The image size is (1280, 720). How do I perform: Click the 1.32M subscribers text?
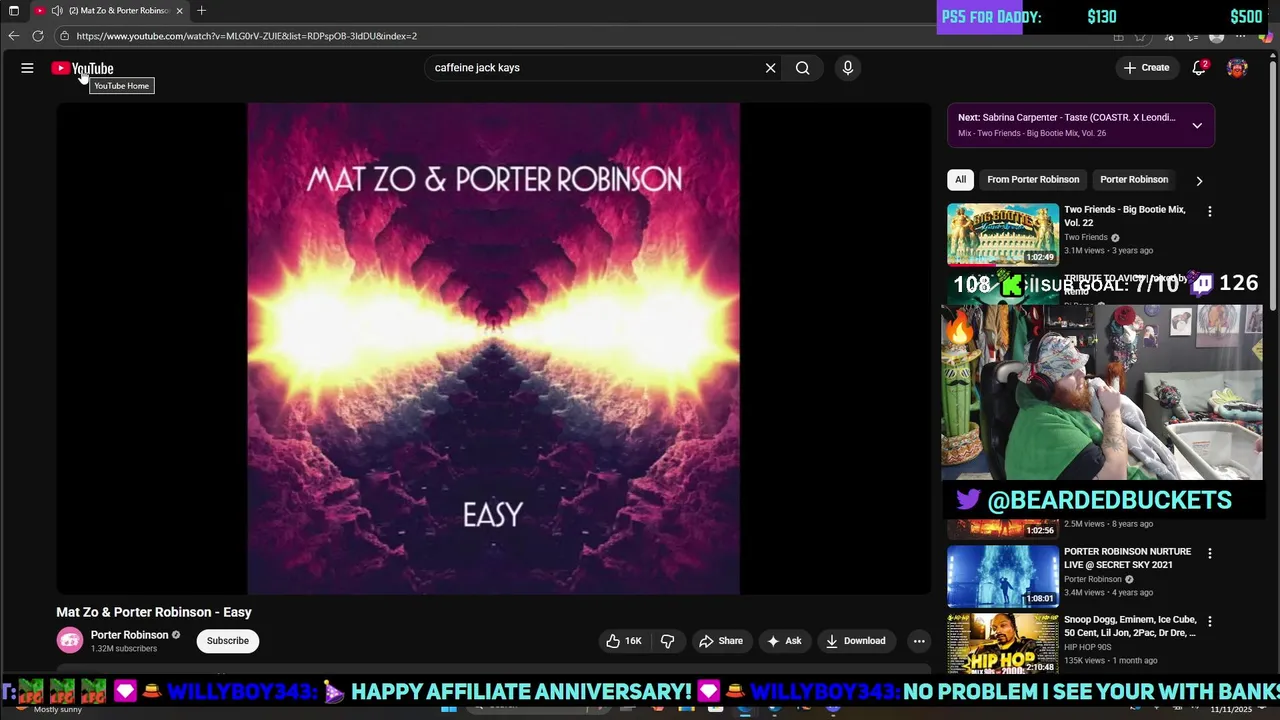click(x=124, y=649)
